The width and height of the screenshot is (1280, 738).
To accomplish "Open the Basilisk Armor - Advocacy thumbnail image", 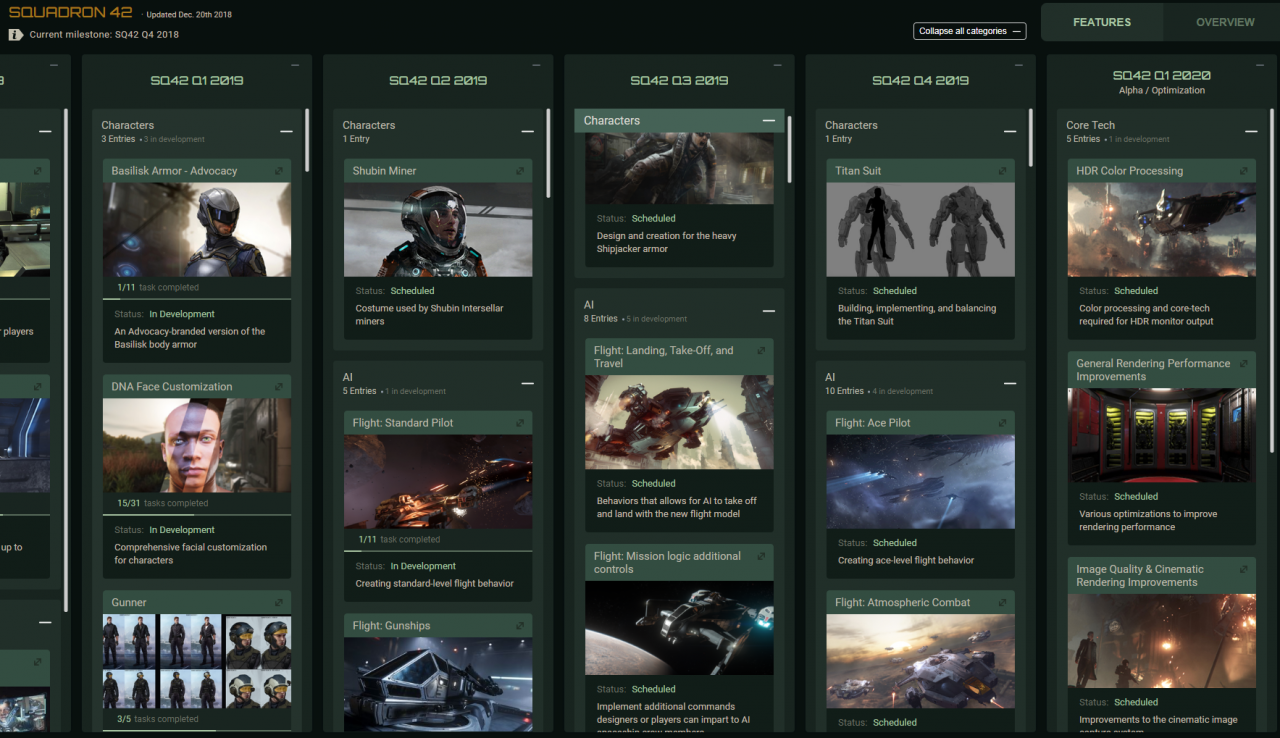I will click(197, 229).
